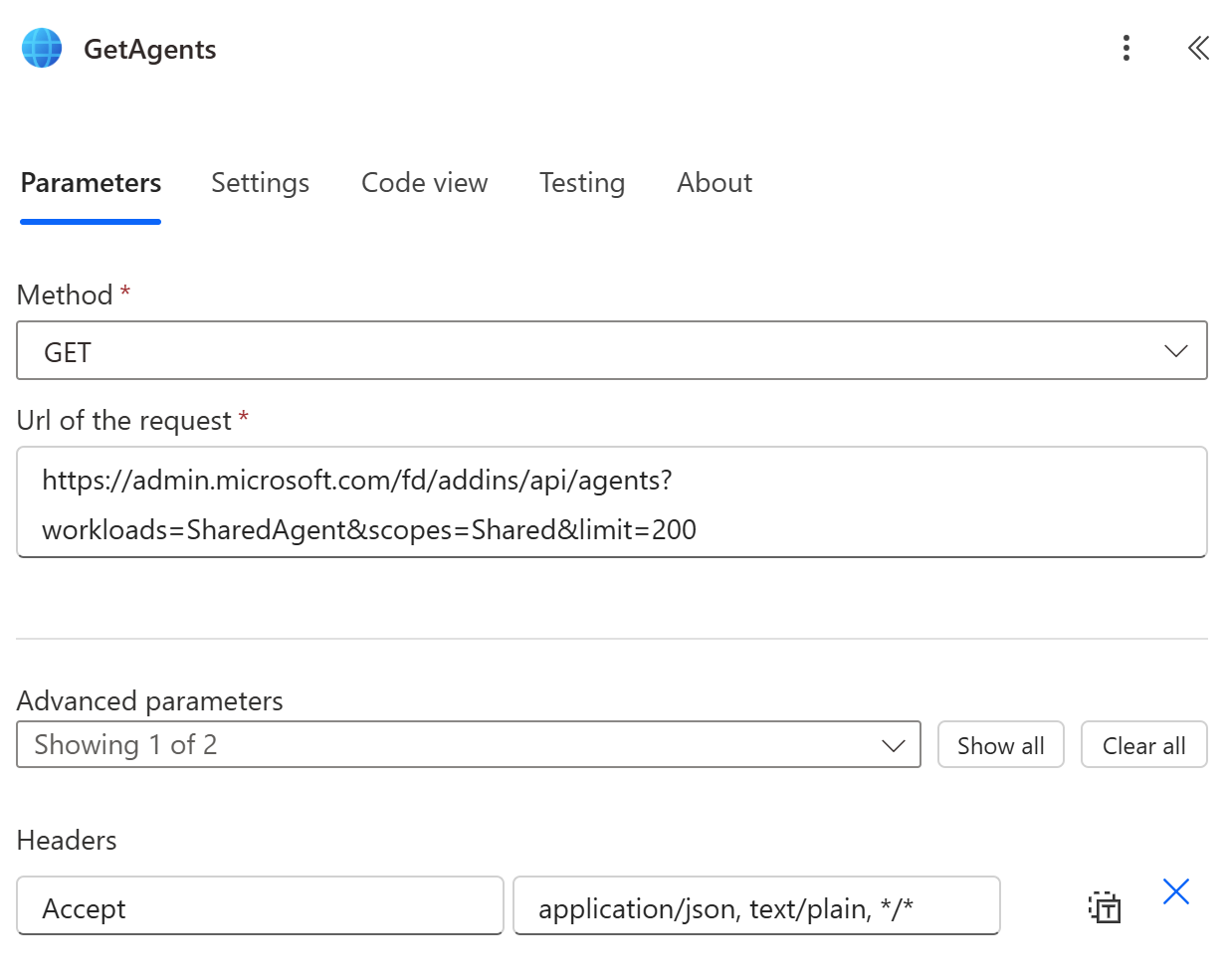Switch to the Settings tab

coord(260,183)
